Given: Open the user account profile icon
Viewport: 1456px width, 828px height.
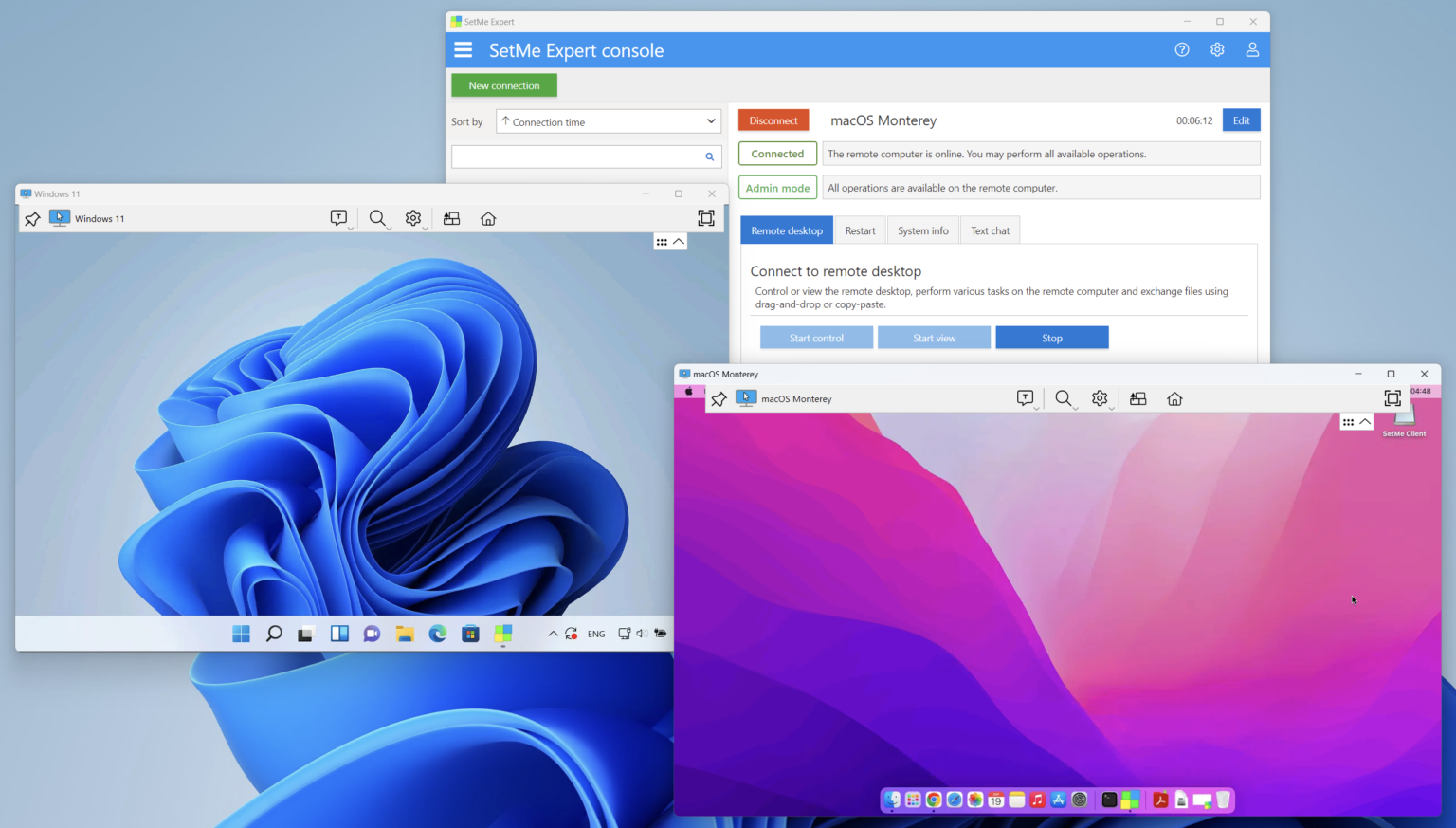Looking at the screenshot, I should [x=1252, y=50].
